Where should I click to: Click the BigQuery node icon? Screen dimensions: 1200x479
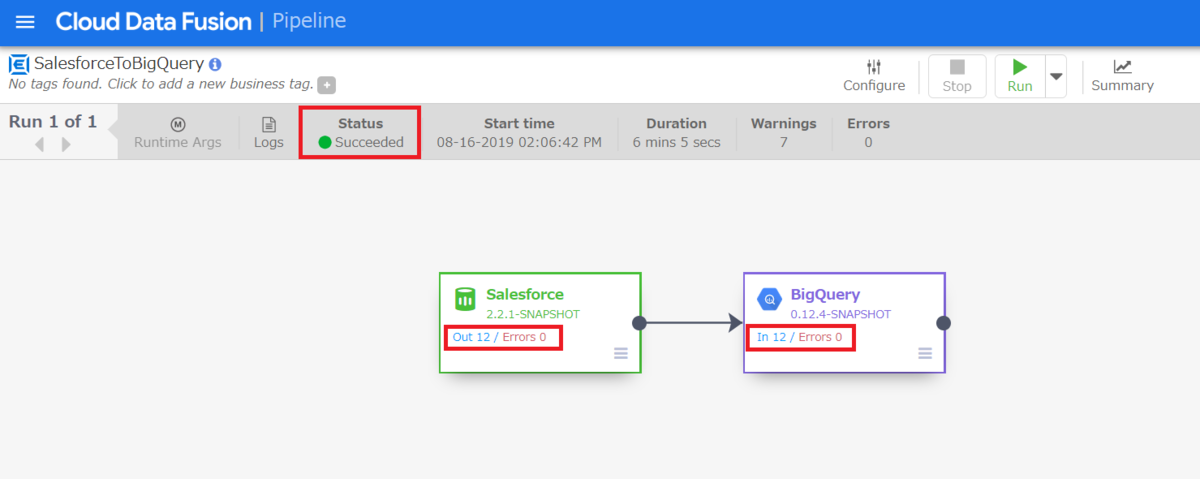tap(768, 298)
